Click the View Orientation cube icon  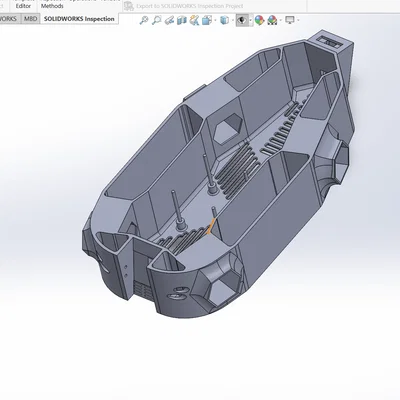click(x=207, y=20)
